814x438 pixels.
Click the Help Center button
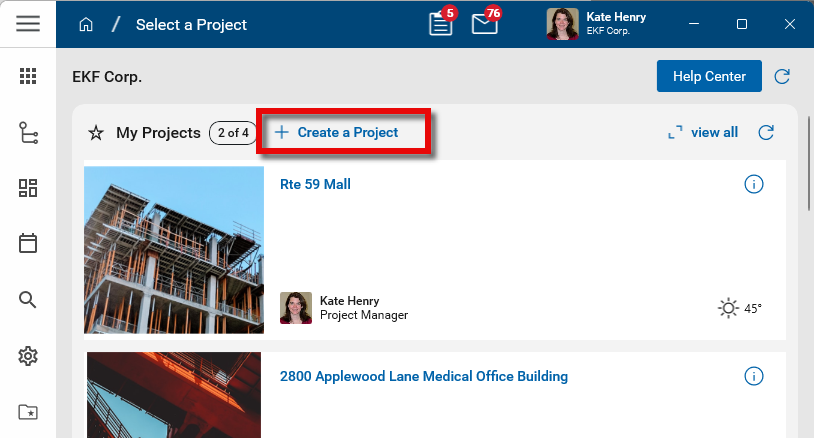(709, 76)
